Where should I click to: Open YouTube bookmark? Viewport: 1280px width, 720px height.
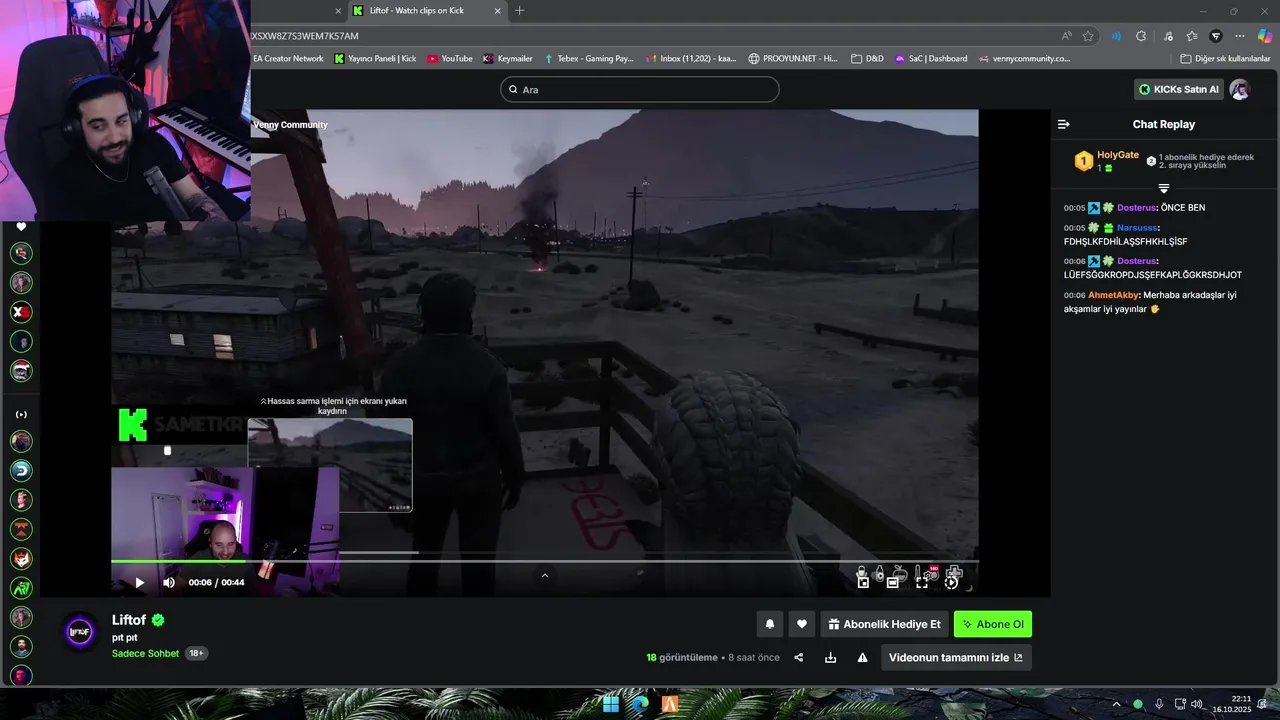point(450,59)
